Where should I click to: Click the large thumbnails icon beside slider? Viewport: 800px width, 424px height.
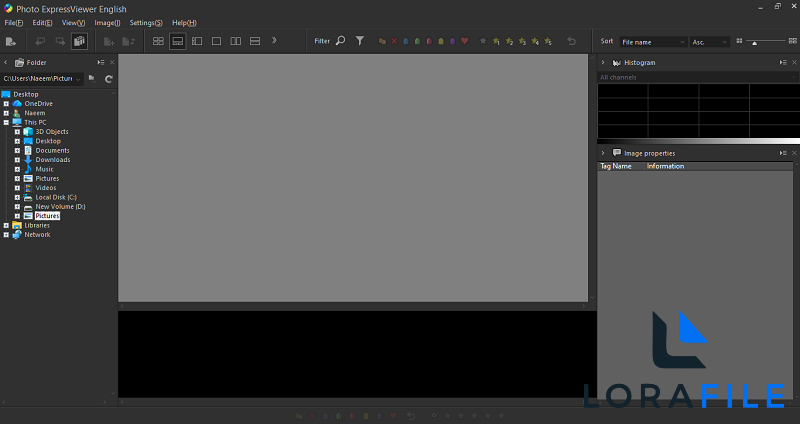point(792,41)
